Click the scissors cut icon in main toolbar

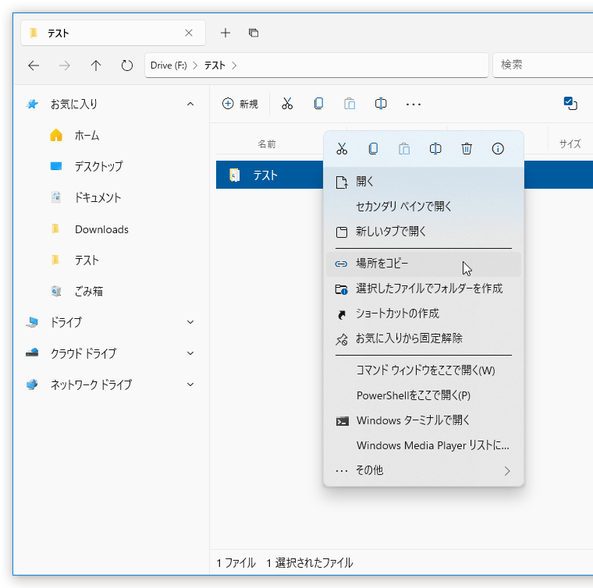pos(287,104)
